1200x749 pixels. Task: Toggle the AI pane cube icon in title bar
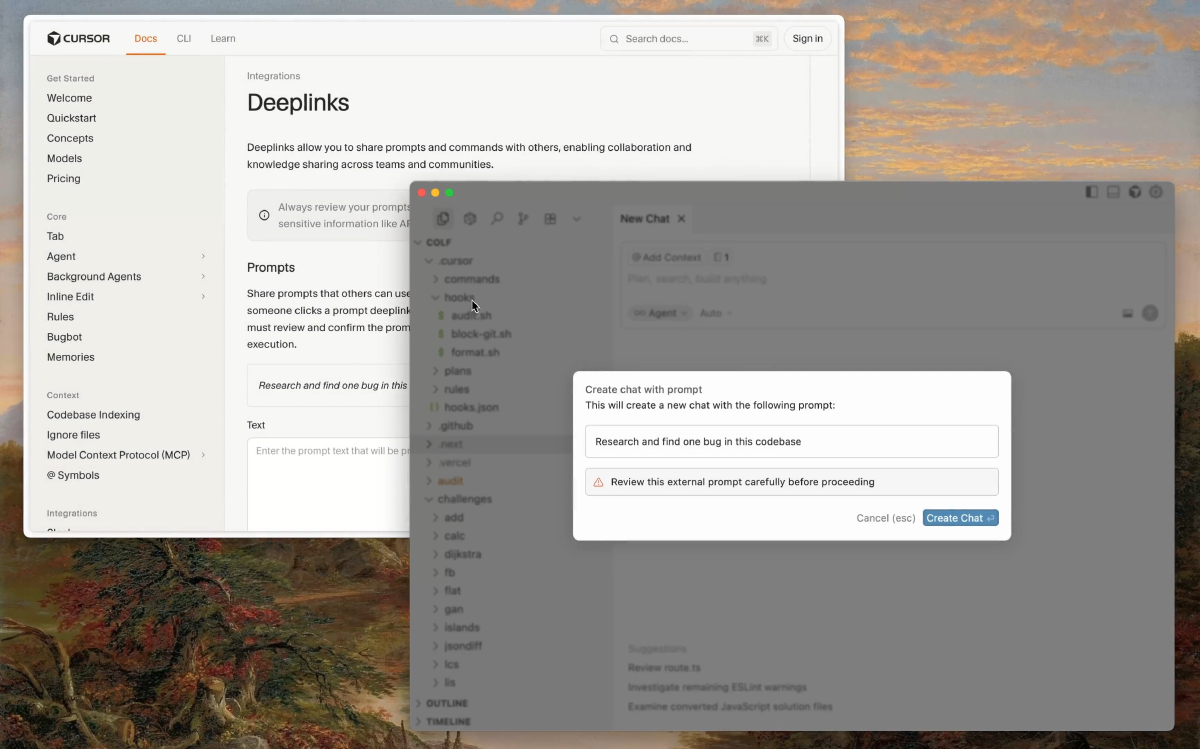pyautogui.click(x=1135, y=192)
